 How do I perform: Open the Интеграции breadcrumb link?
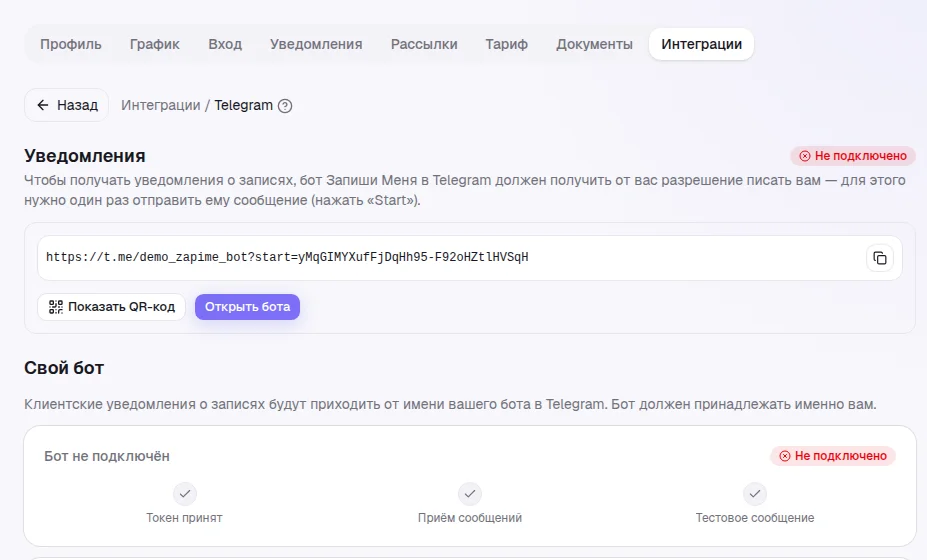161,105
